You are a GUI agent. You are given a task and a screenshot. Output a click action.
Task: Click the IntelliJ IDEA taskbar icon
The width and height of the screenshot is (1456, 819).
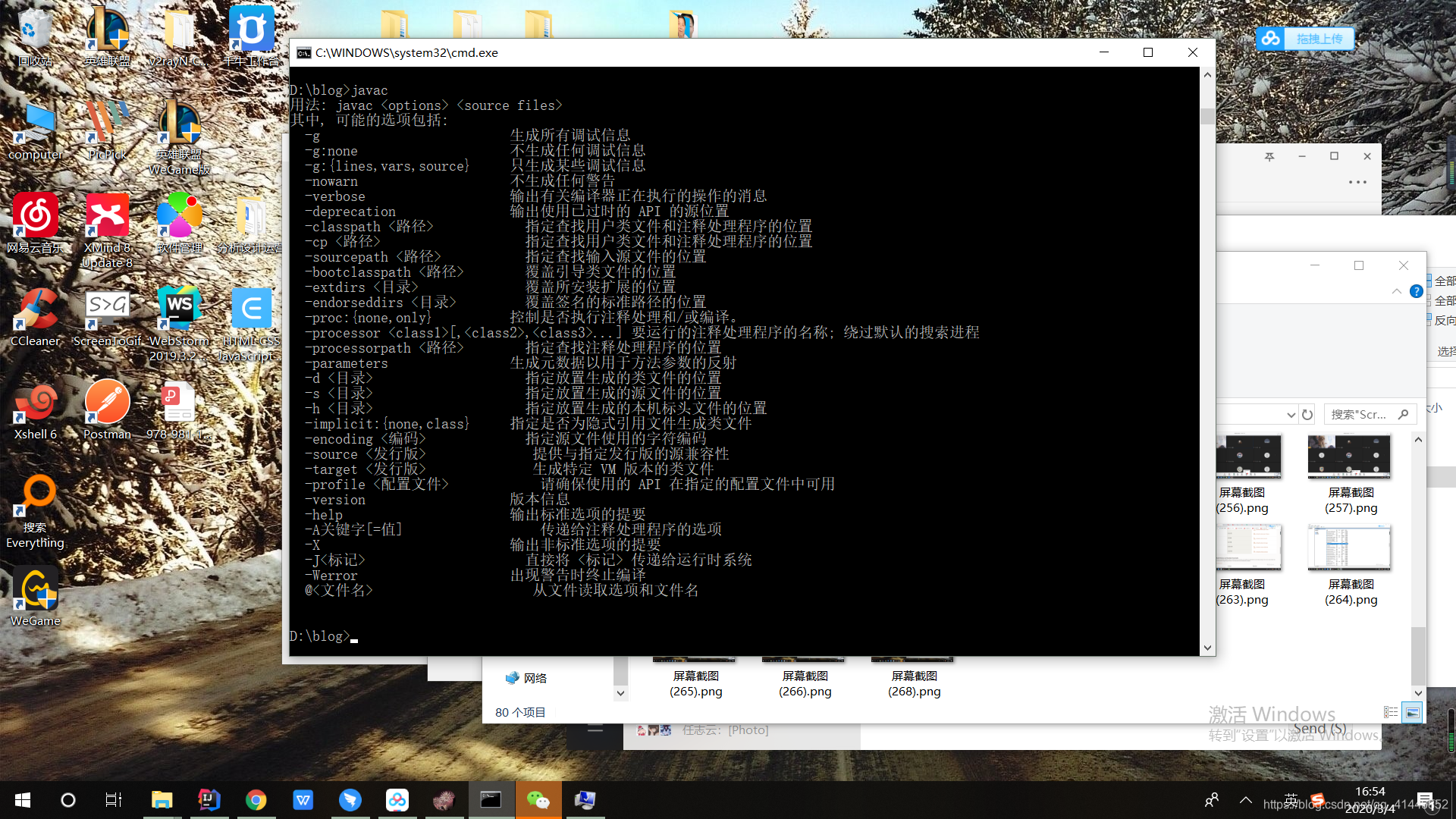(x=209, y=800)
